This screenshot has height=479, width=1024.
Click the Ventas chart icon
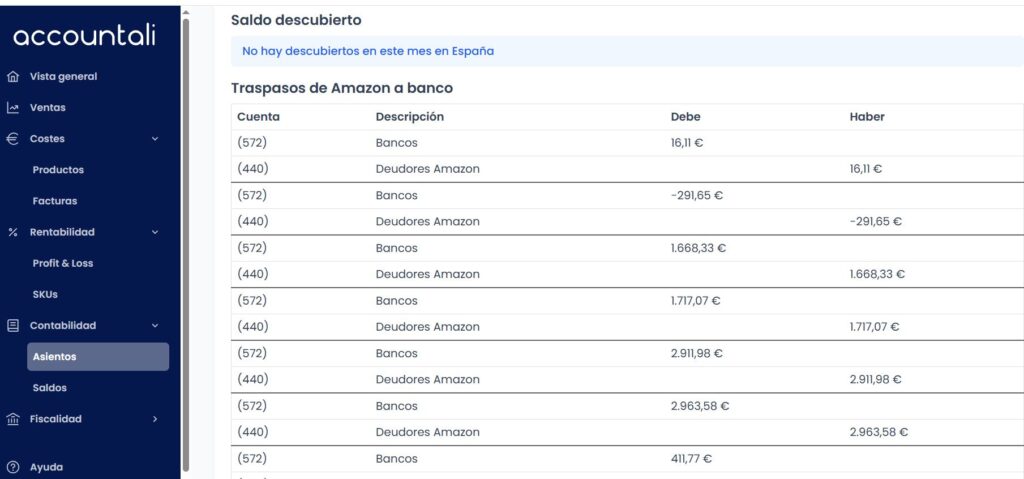[12, 108]
